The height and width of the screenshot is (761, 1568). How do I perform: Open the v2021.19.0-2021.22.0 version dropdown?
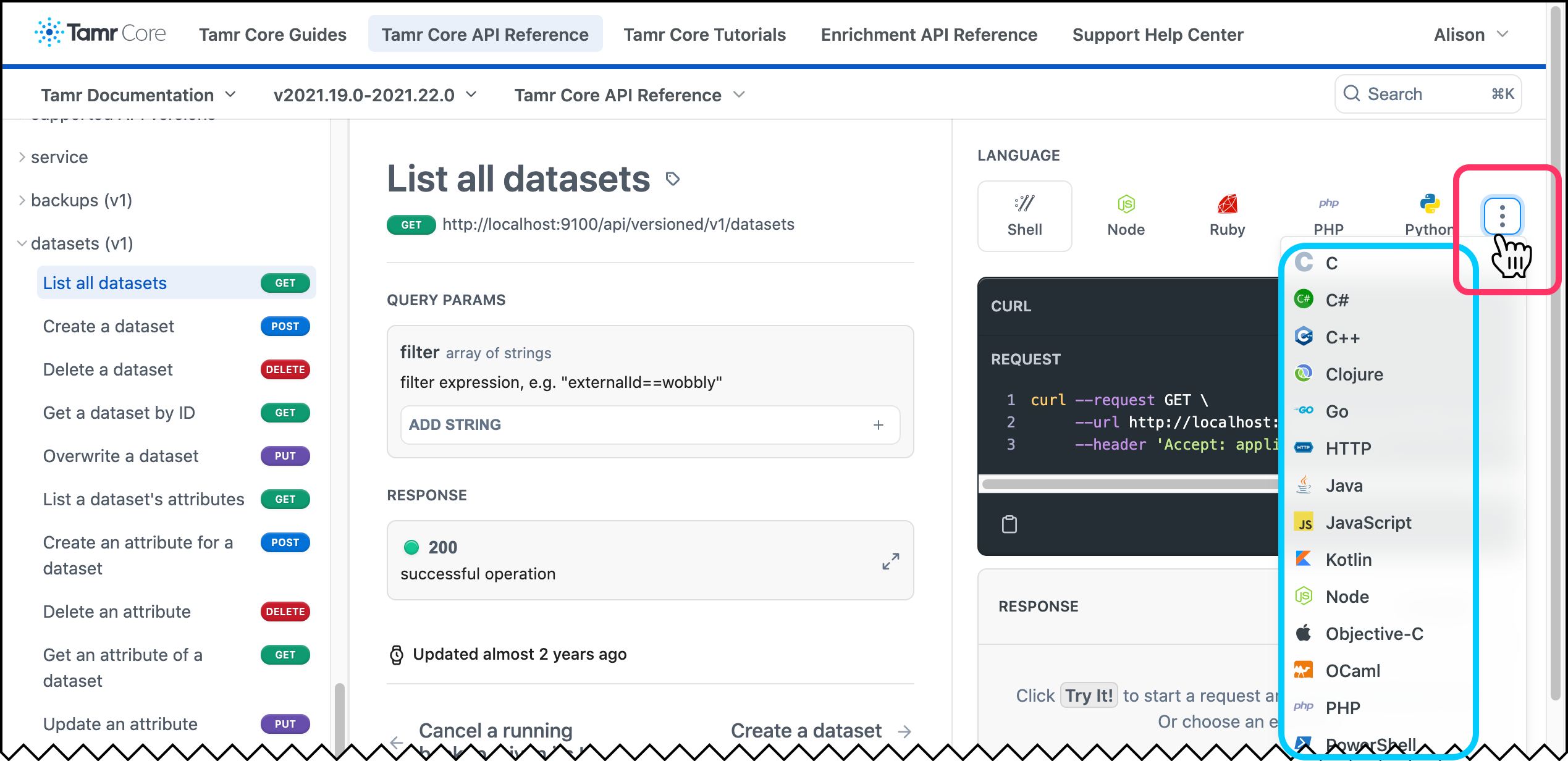click(375, 95)
